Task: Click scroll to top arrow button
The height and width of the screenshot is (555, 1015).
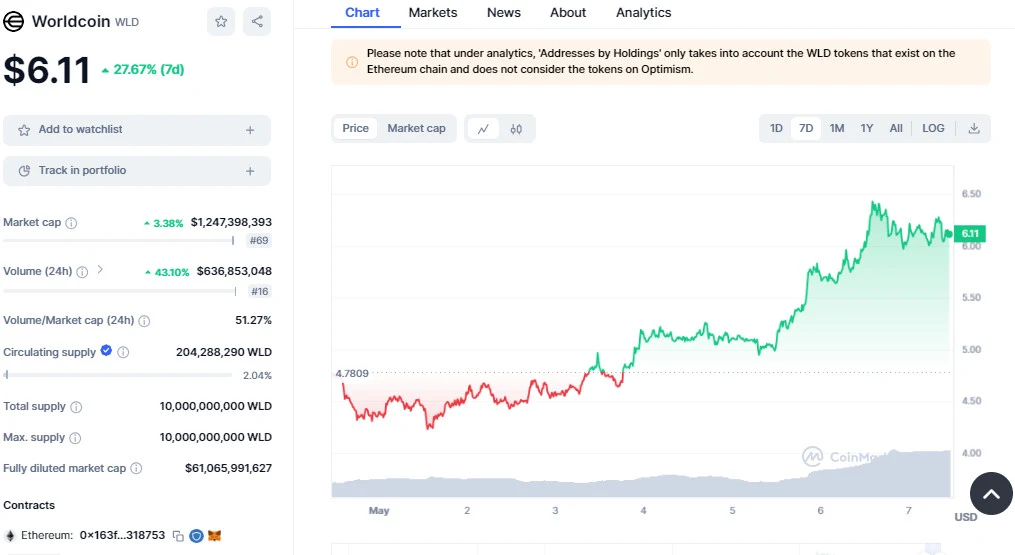Action: (x=991, y=493)
